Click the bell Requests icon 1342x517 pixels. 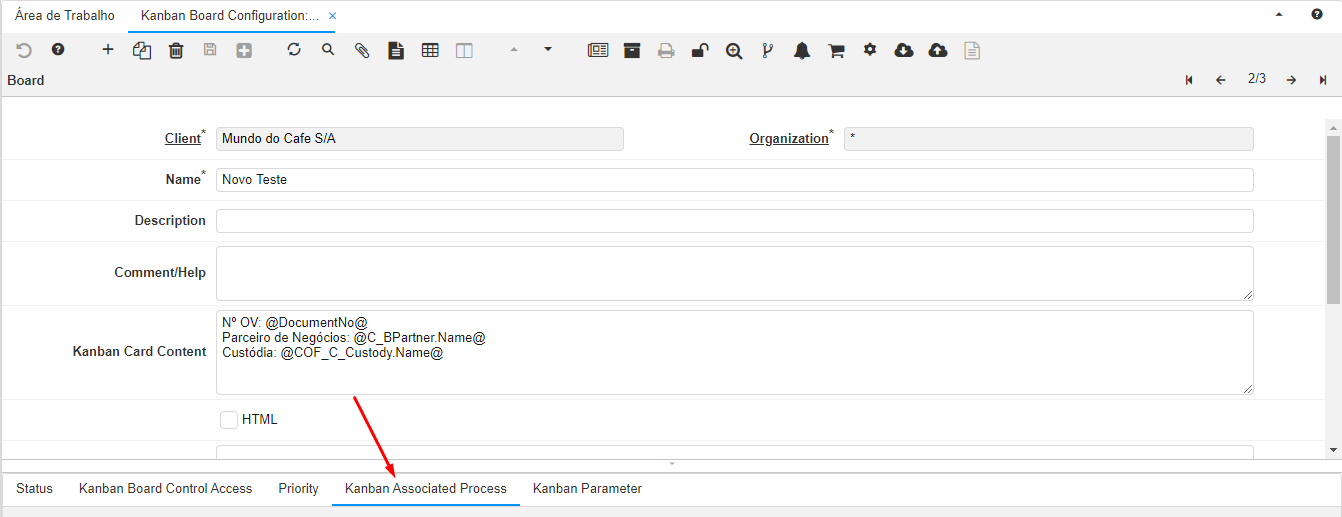click(802, 50)
